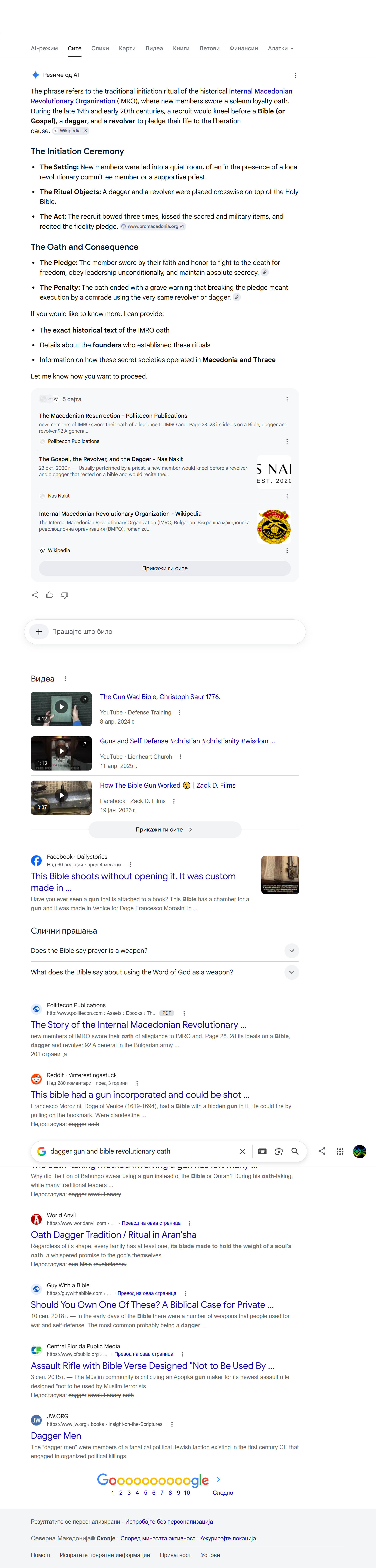Show all sources with "Прикажи ги сите" in AI overview
This screenshot has height=1568, width=376.
165,569
